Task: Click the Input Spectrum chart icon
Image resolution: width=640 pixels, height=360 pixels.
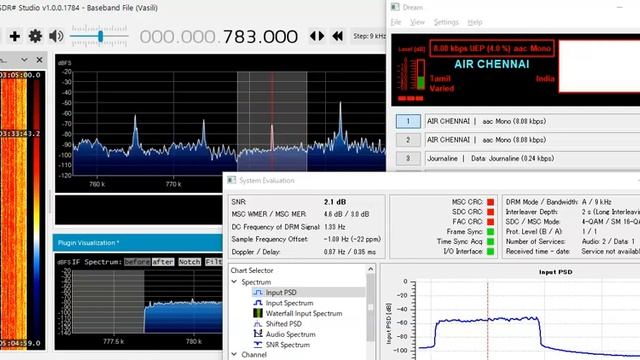Action: tap(258, 303)
